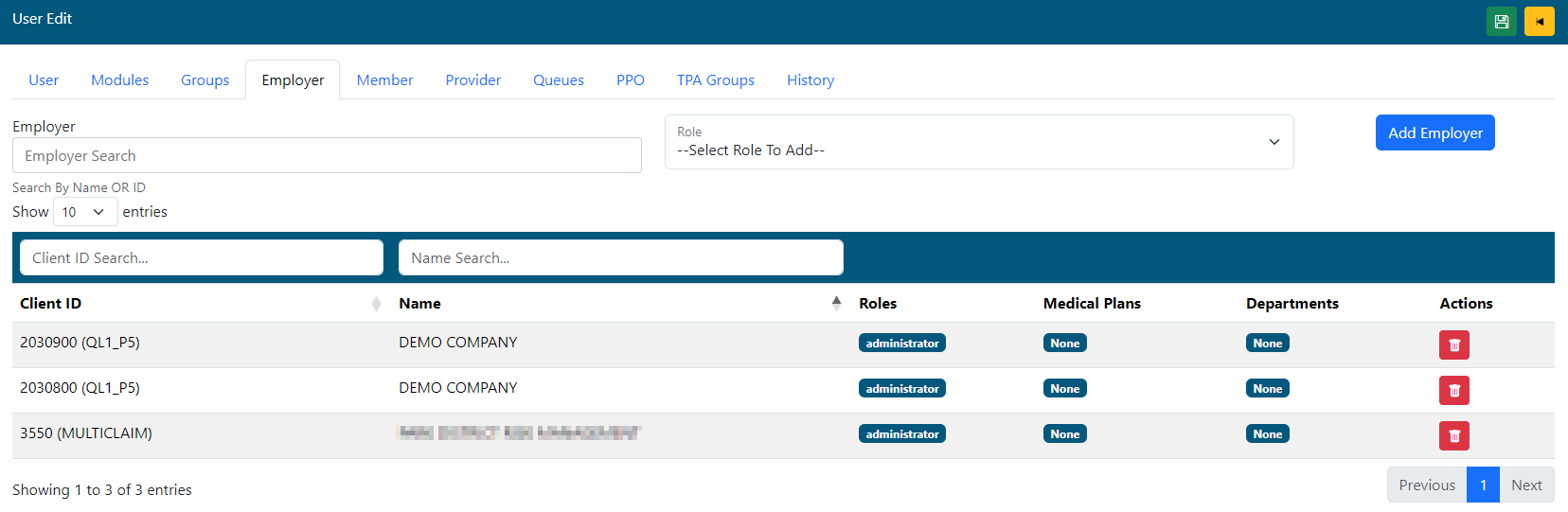
Task: Delete the 2030900 (QL1_P5) employer row
Action: tap(1453, 345)
